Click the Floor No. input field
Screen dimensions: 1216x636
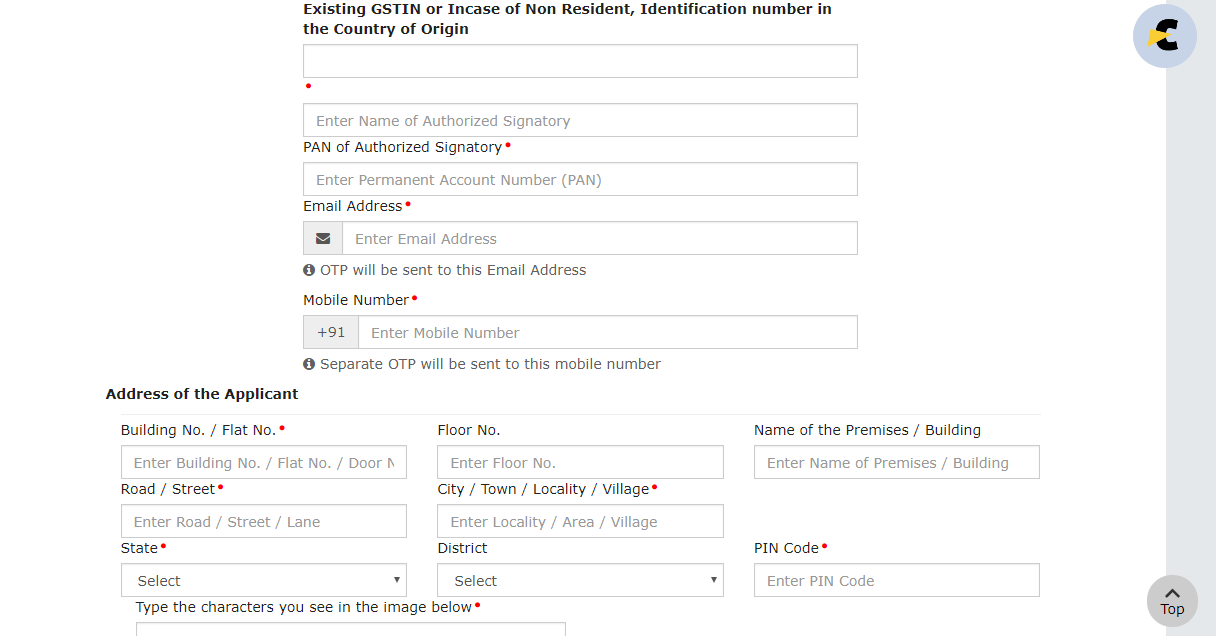click(580, 463)
